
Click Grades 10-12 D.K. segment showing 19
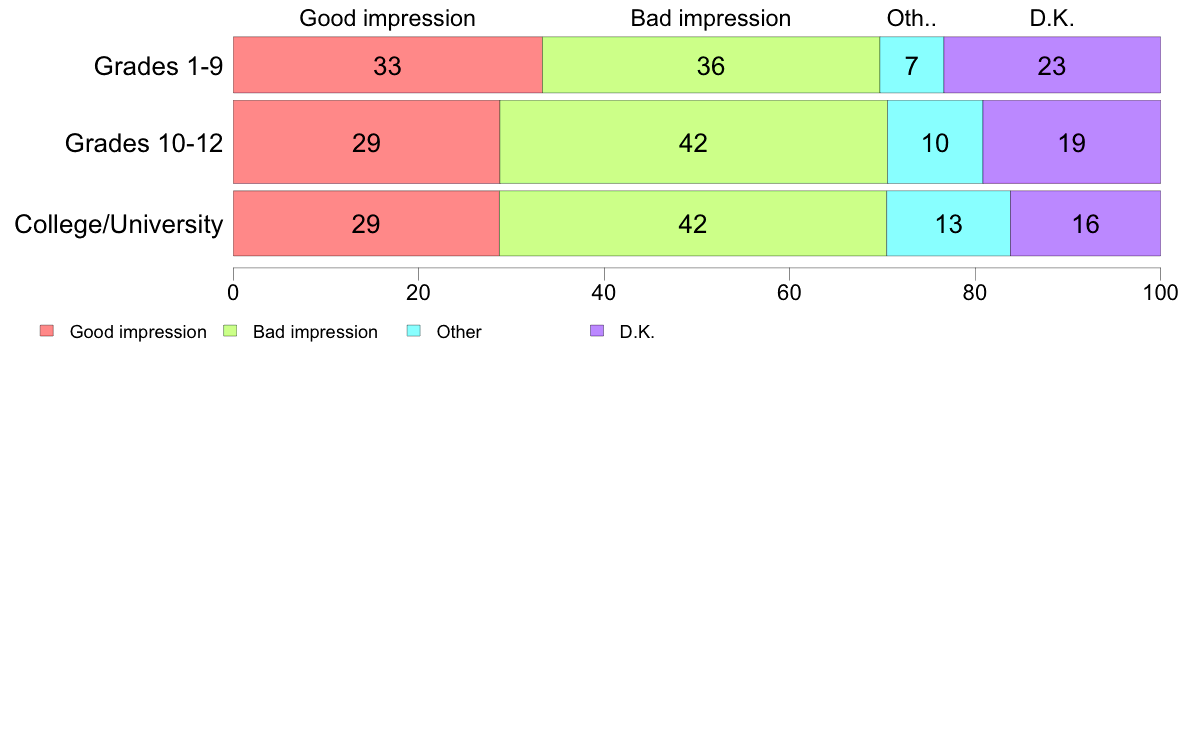(1071, 142)
